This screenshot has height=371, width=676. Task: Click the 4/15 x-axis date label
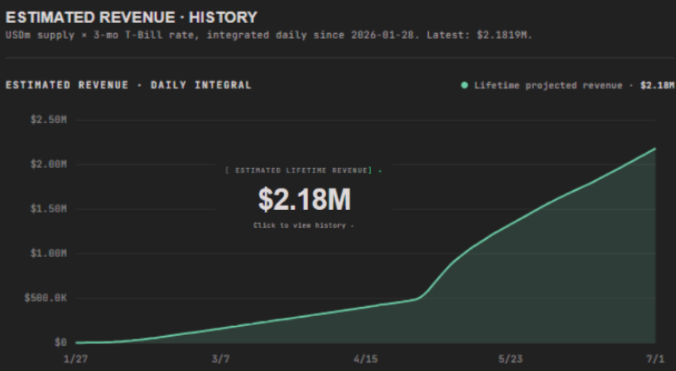[x=366, y=359]
